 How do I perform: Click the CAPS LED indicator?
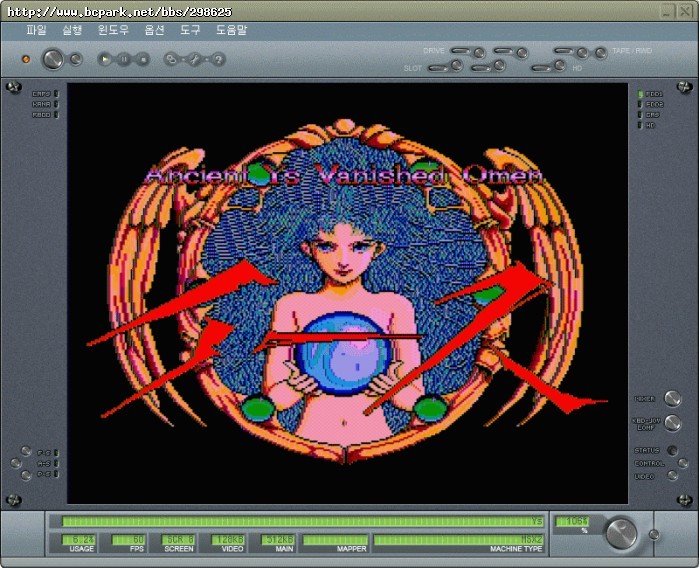[56, 94]
